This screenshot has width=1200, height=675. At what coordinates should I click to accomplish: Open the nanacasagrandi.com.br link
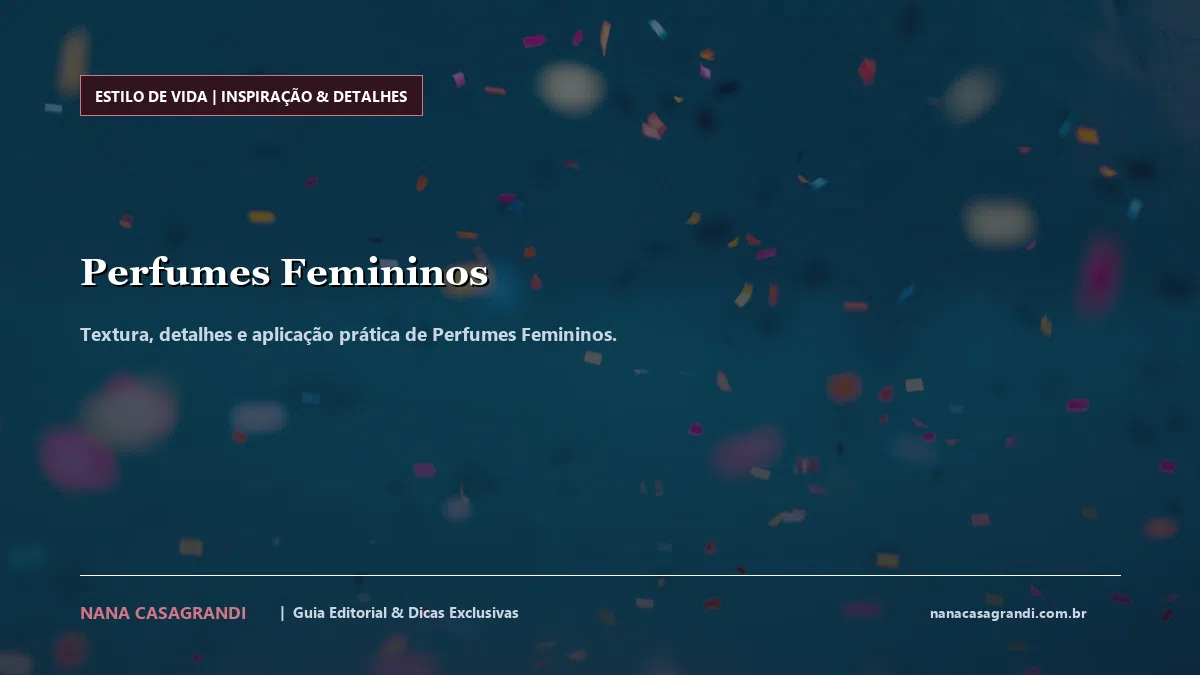[x=1008, y=613]
